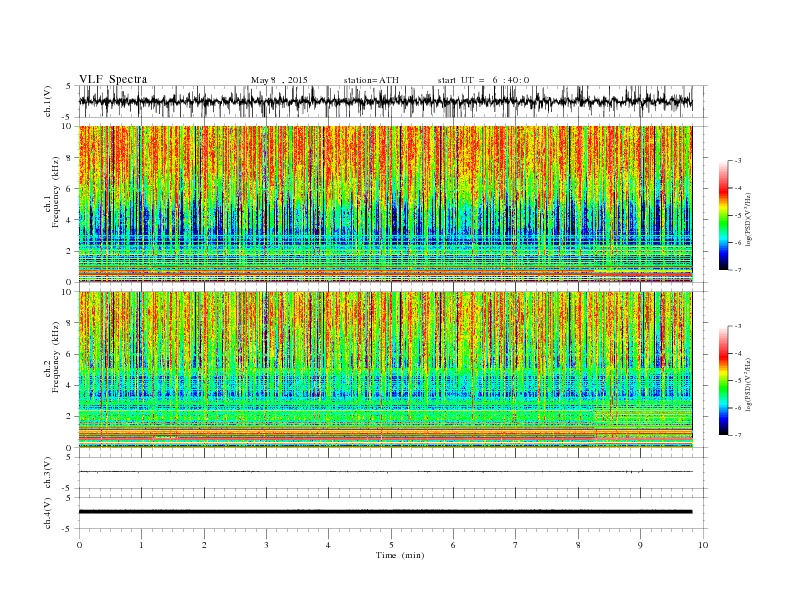
Task: Click the "9" tick on the time axis
Action: point(640,545)
